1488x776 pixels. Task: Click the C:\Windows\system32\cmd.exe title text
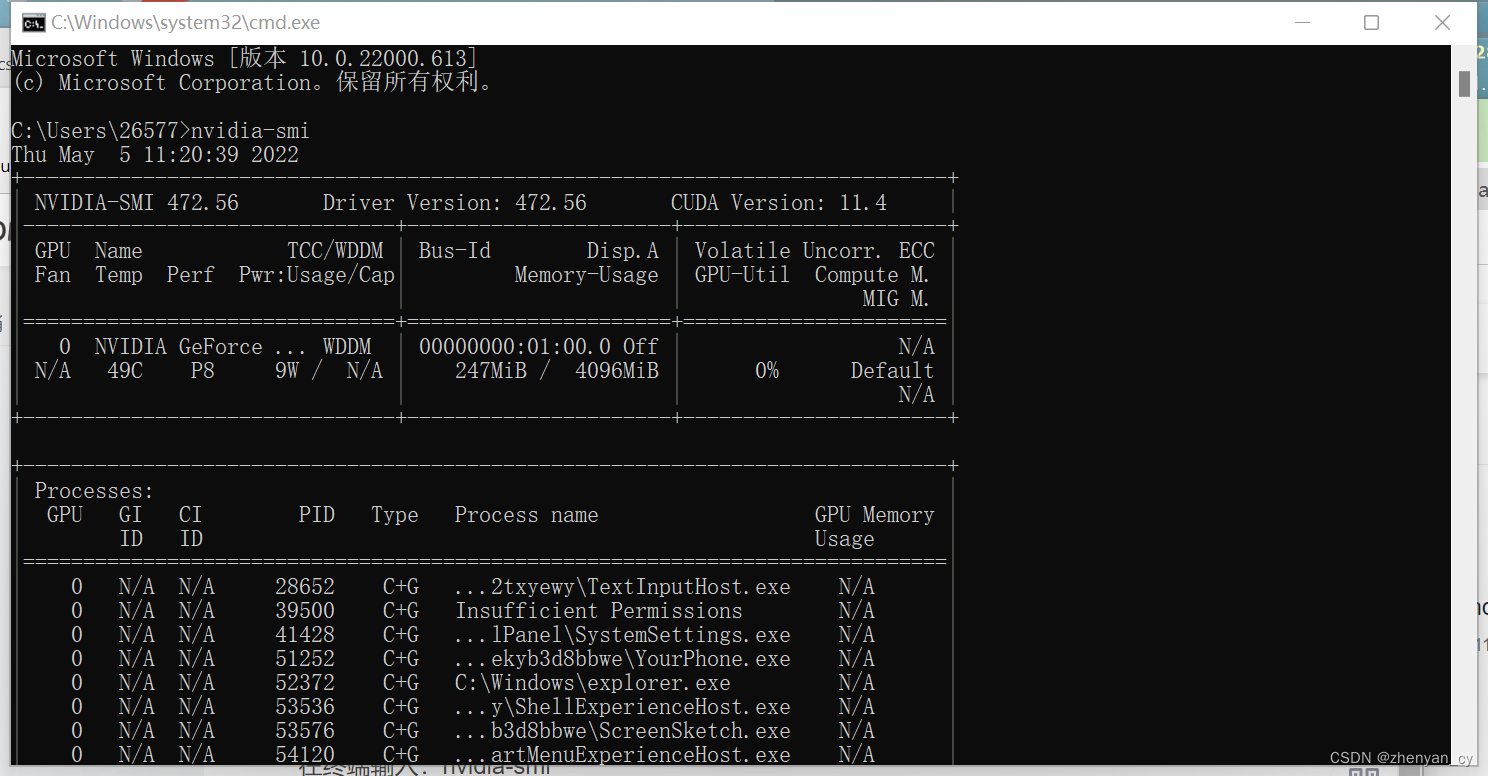(x=186, y=21)
